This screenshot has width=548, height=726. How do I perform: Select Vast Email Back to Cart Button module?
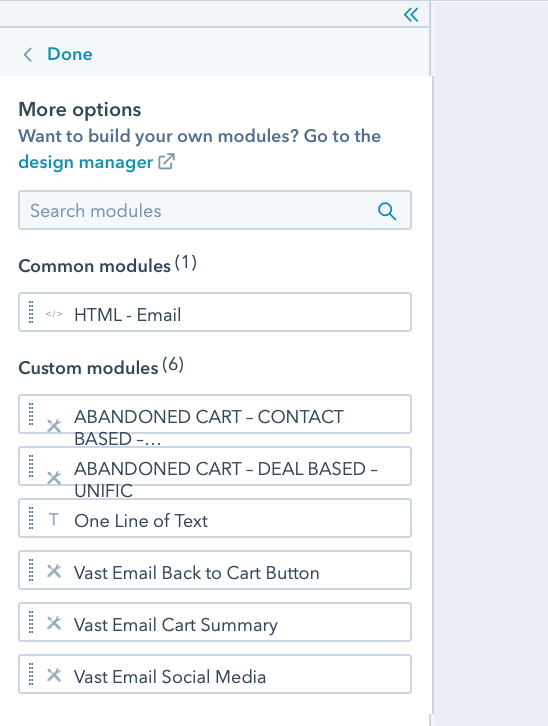click(x=215, y=570)
